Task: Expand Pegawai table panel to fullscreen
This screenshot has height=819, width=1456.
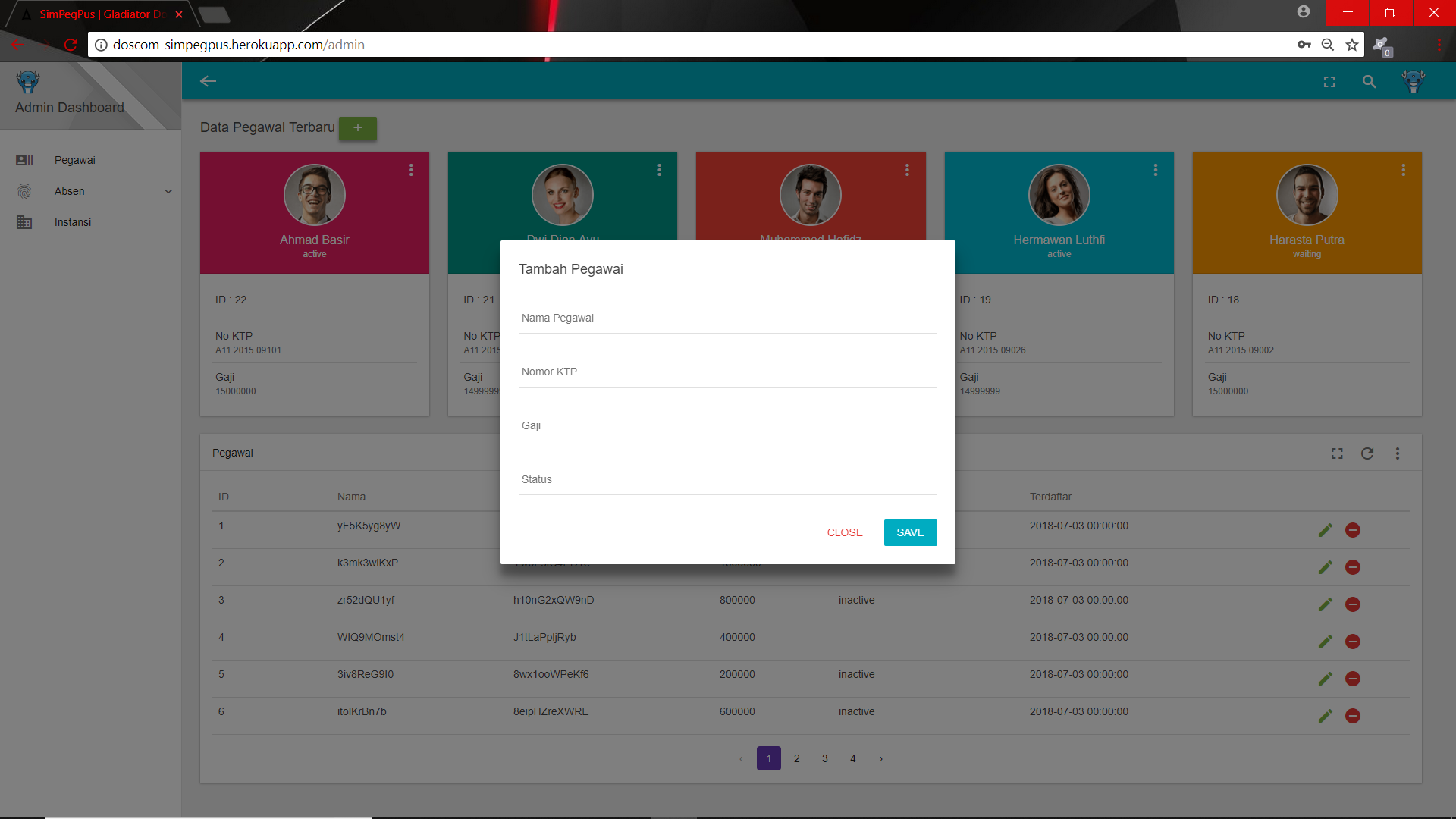Action: point(1337,453)
